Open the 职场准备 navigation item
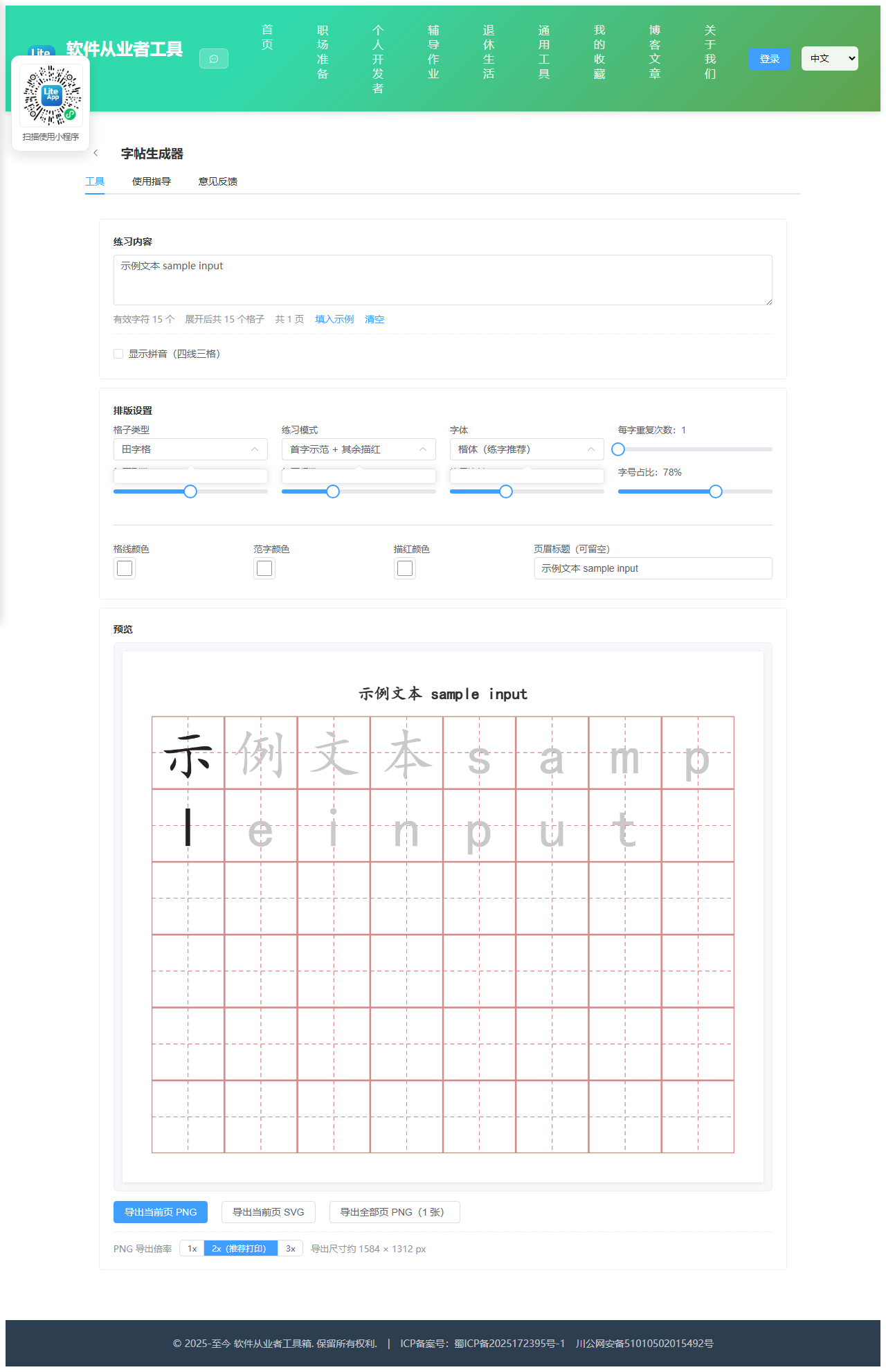This screenshot has height=1372, width=886. coord(323,52)
